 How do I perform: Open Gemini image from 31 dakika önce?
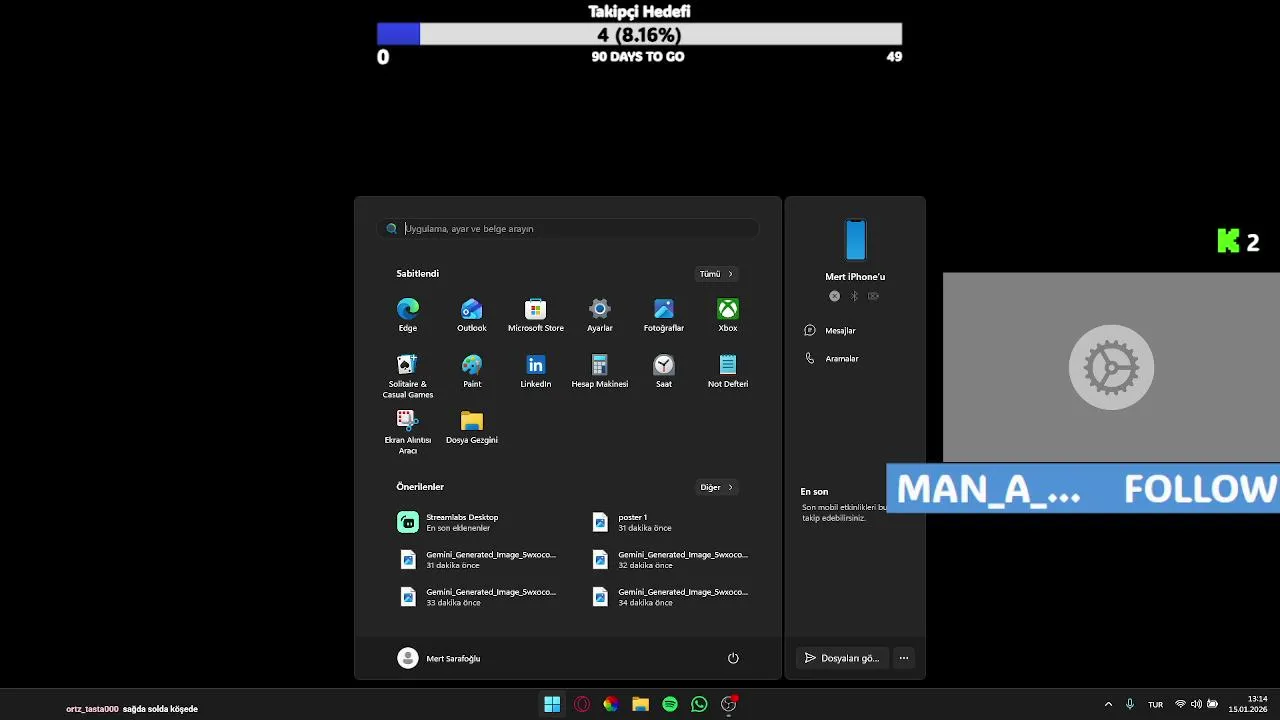[x=476, y=559]
